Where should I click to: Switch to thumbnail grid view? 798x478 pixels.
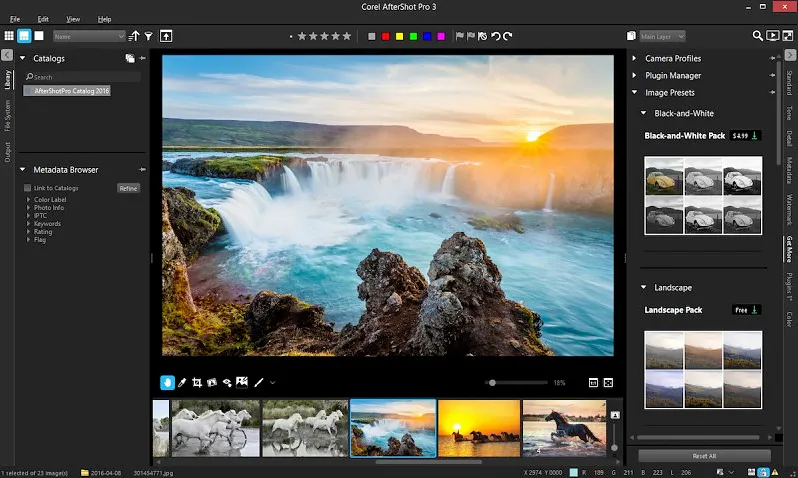(x=9, y=36)
